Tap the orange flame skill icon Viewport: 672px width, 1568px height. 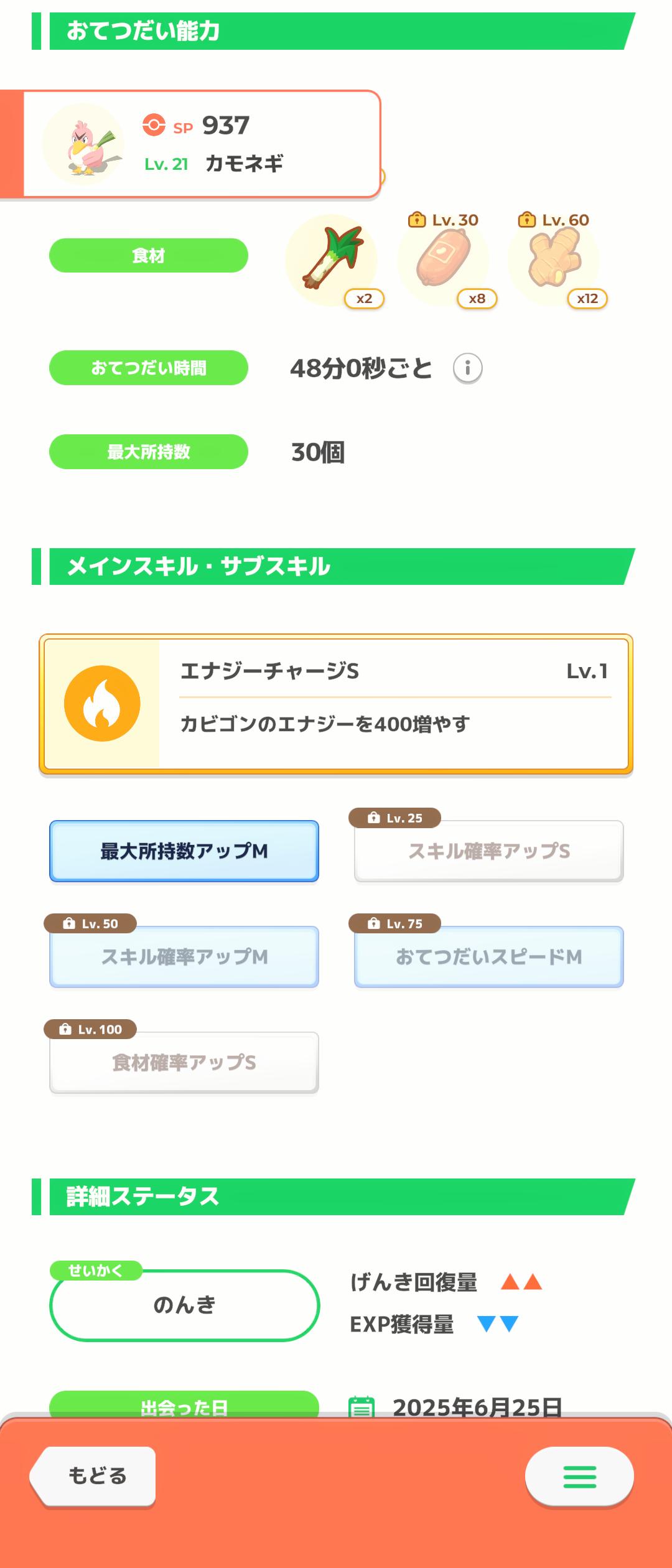(102, 703)
